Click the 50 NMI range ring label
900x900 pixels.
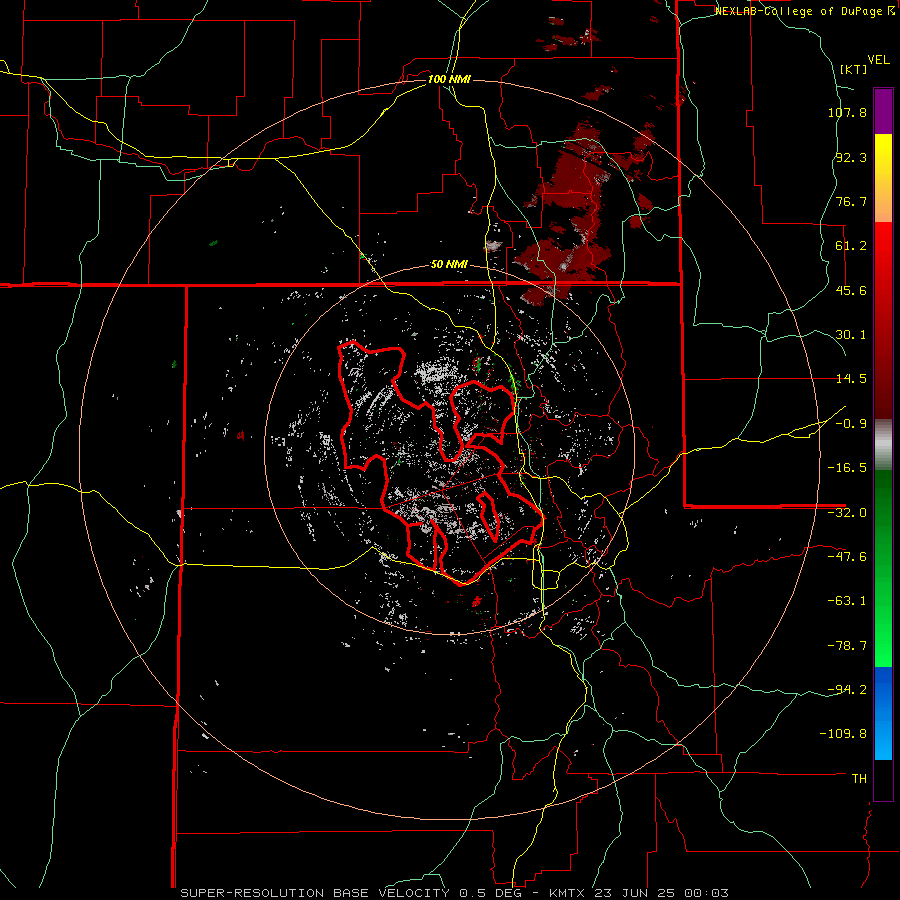pyautogui.click(x=449, y=264)
